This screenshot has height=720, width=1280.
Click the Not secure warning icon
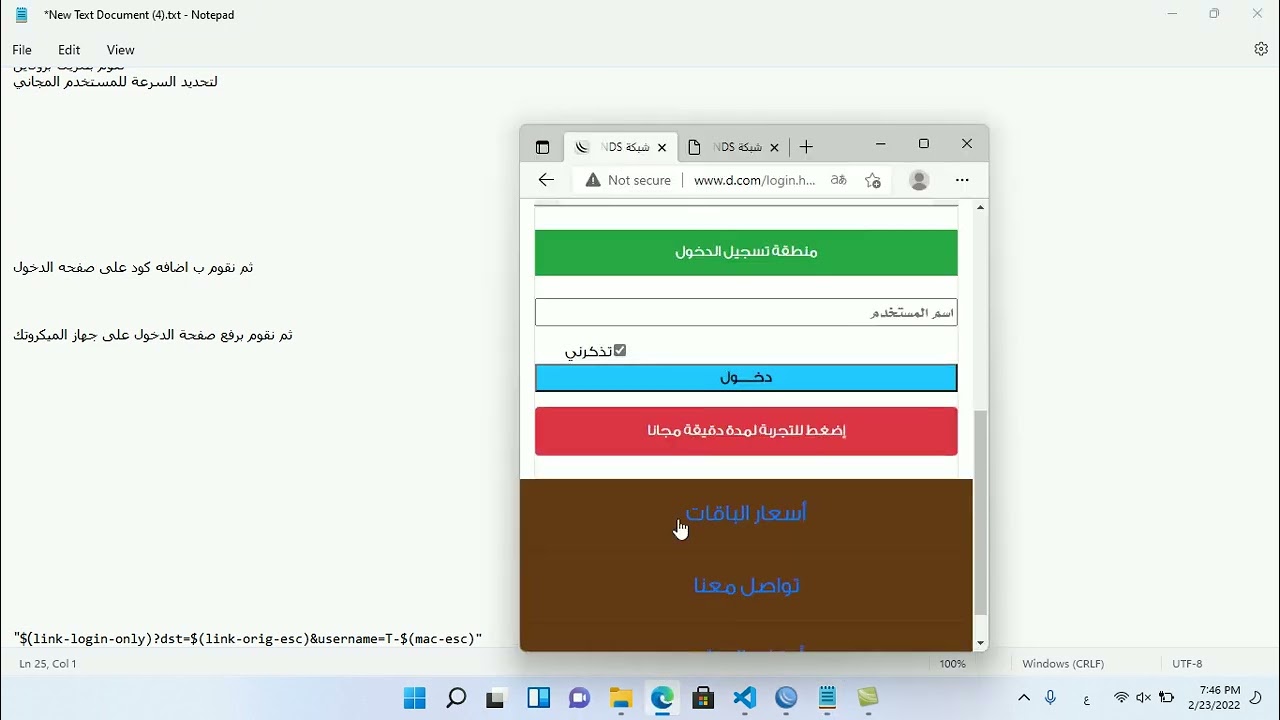[x=593, y=180]
